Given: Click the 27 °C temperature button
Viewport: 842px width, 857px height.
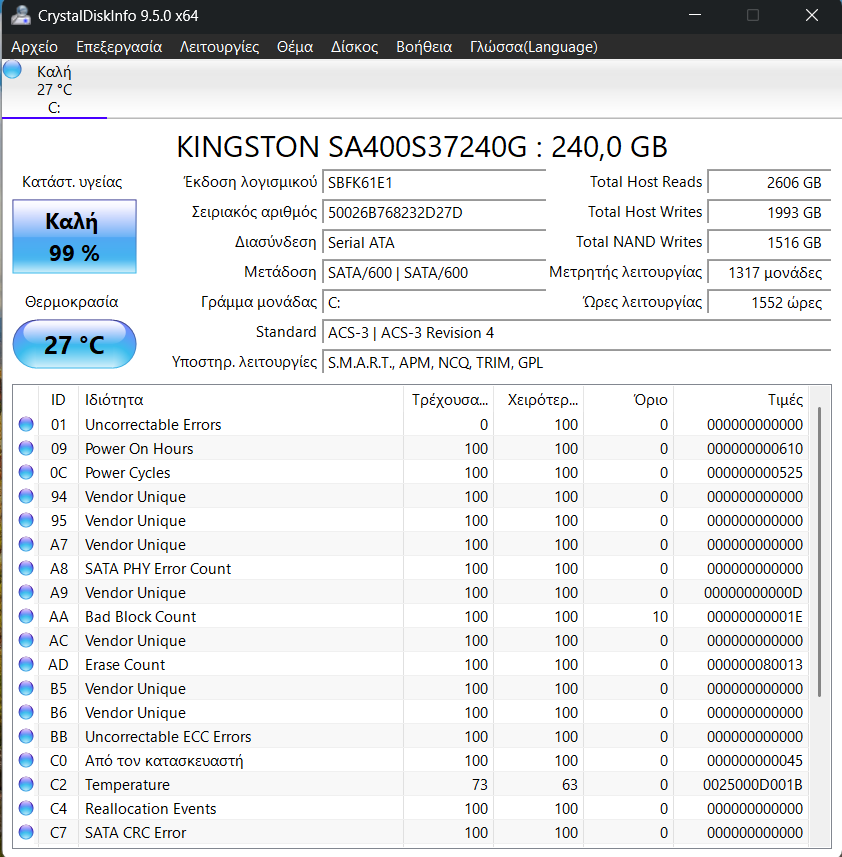Looking at the screenshot, I should click(x=74, y=344).
